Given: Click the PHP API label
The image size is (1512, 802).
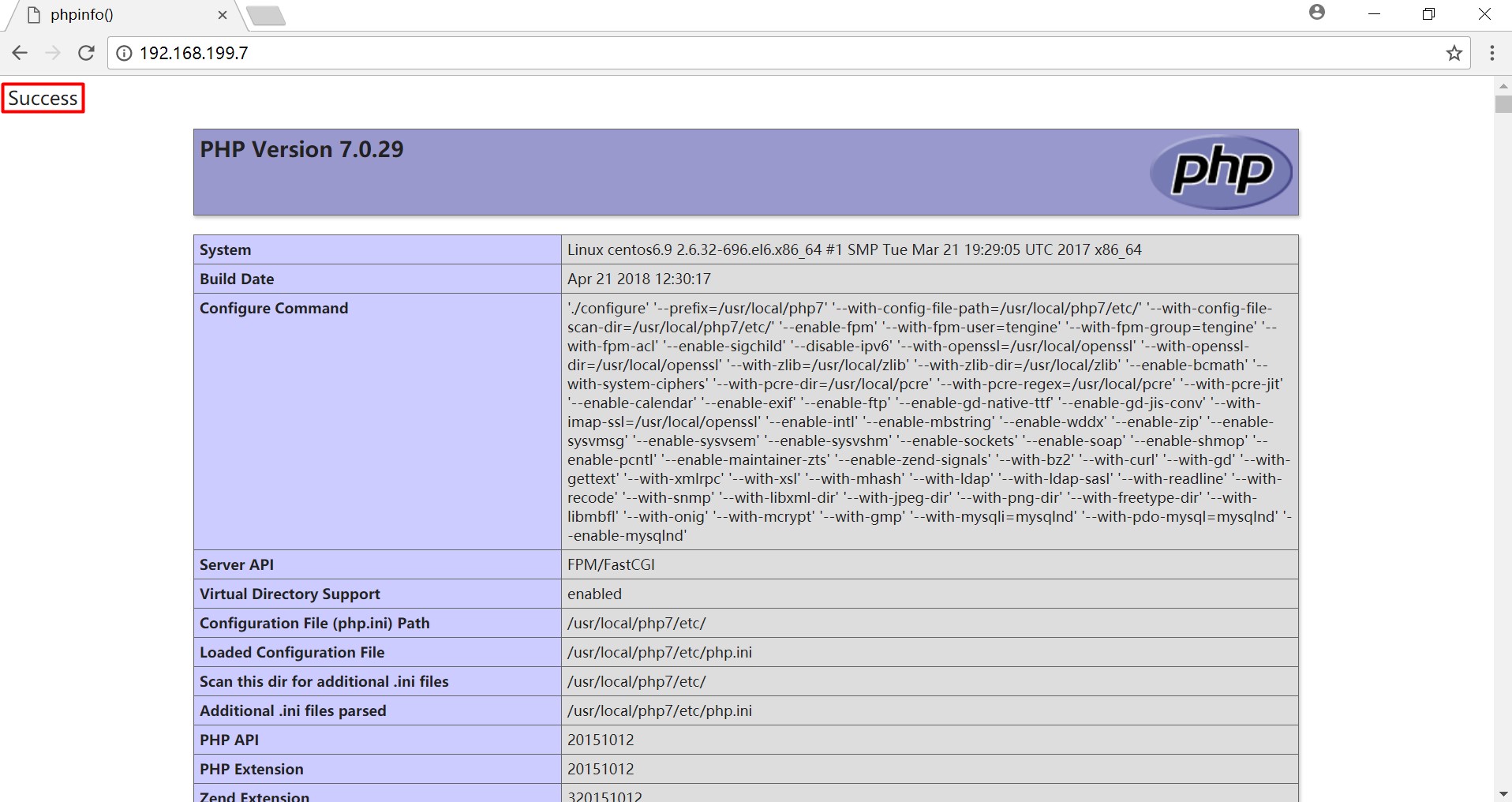Looking at the screenshot, I should pos(229,740).
